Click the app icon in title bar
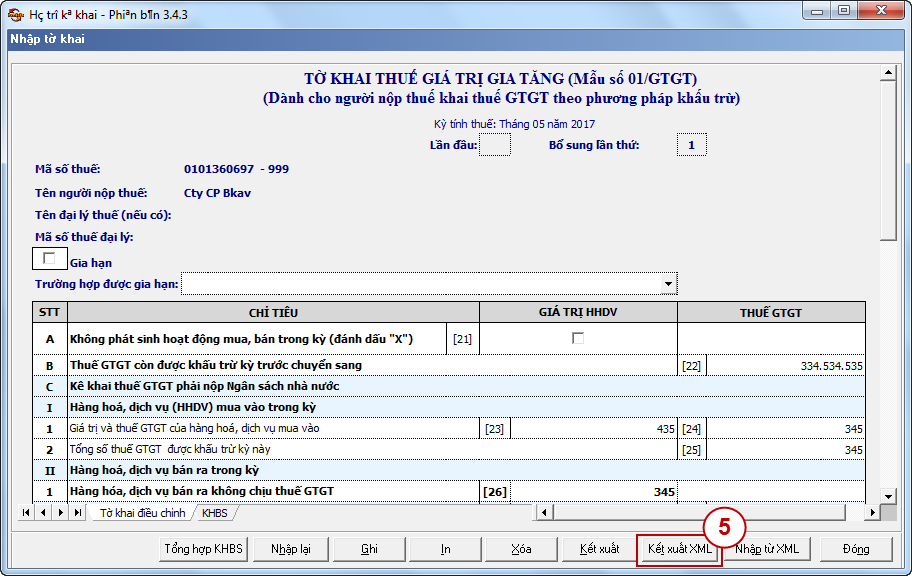 tap(14, 13)
